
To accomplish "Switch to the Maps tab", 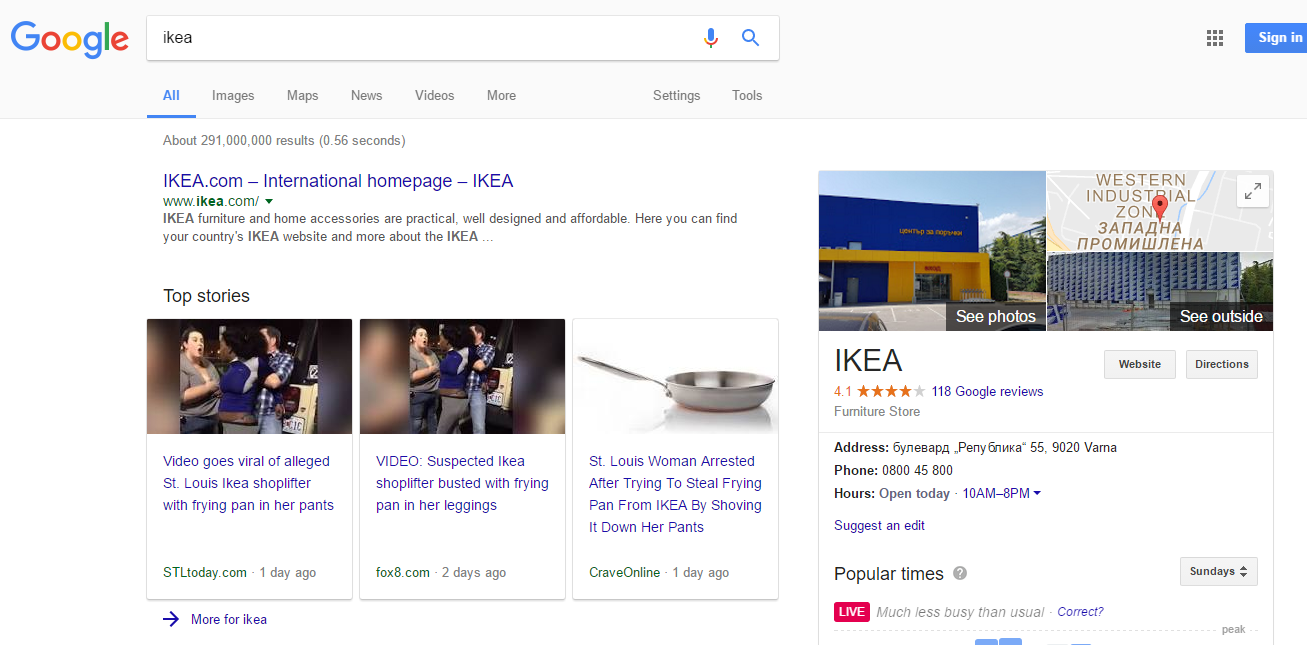I will (x=302, y=96).
